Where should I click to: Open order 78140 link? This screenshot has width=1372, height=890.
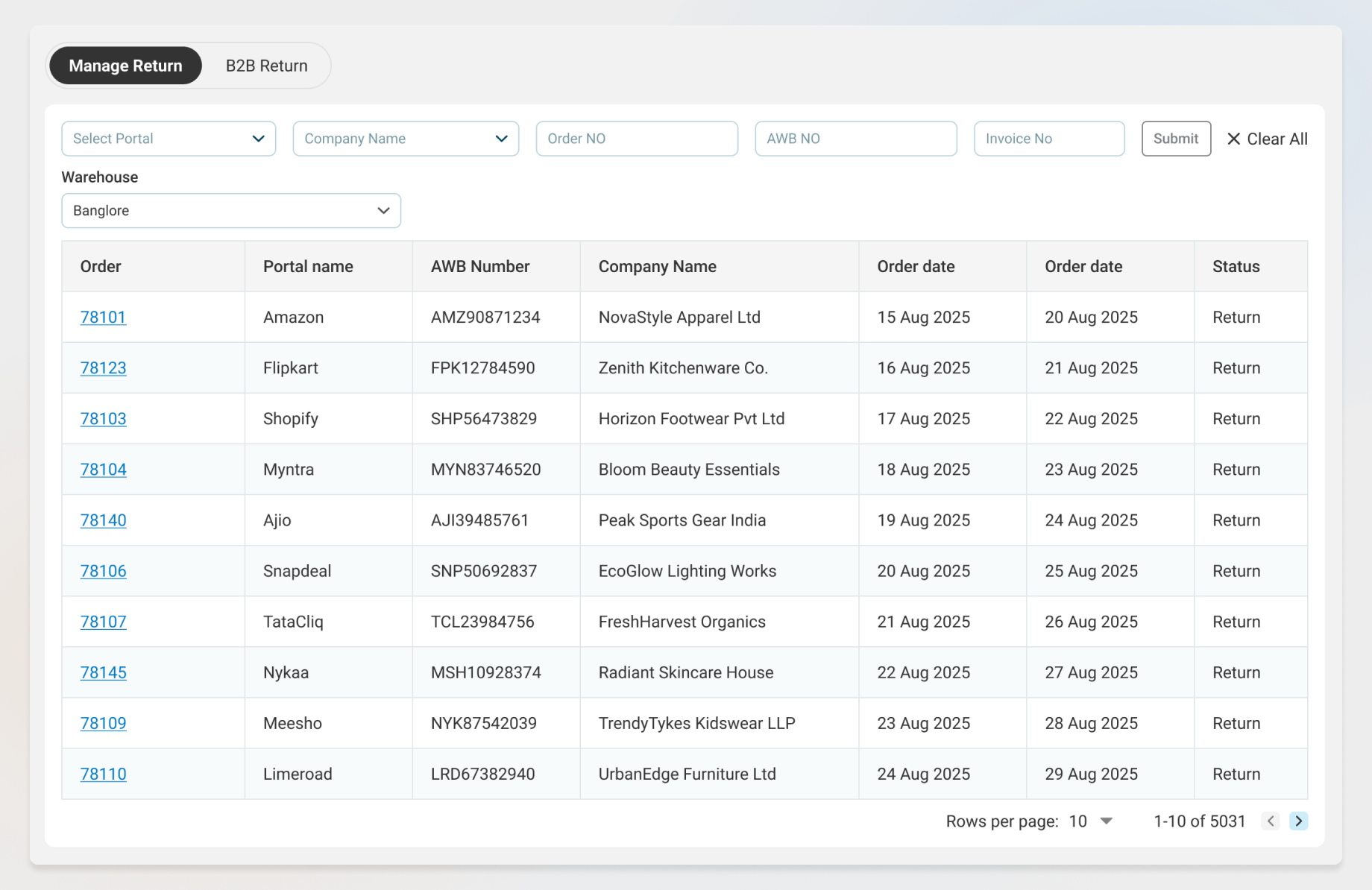(x=103, y=520)
